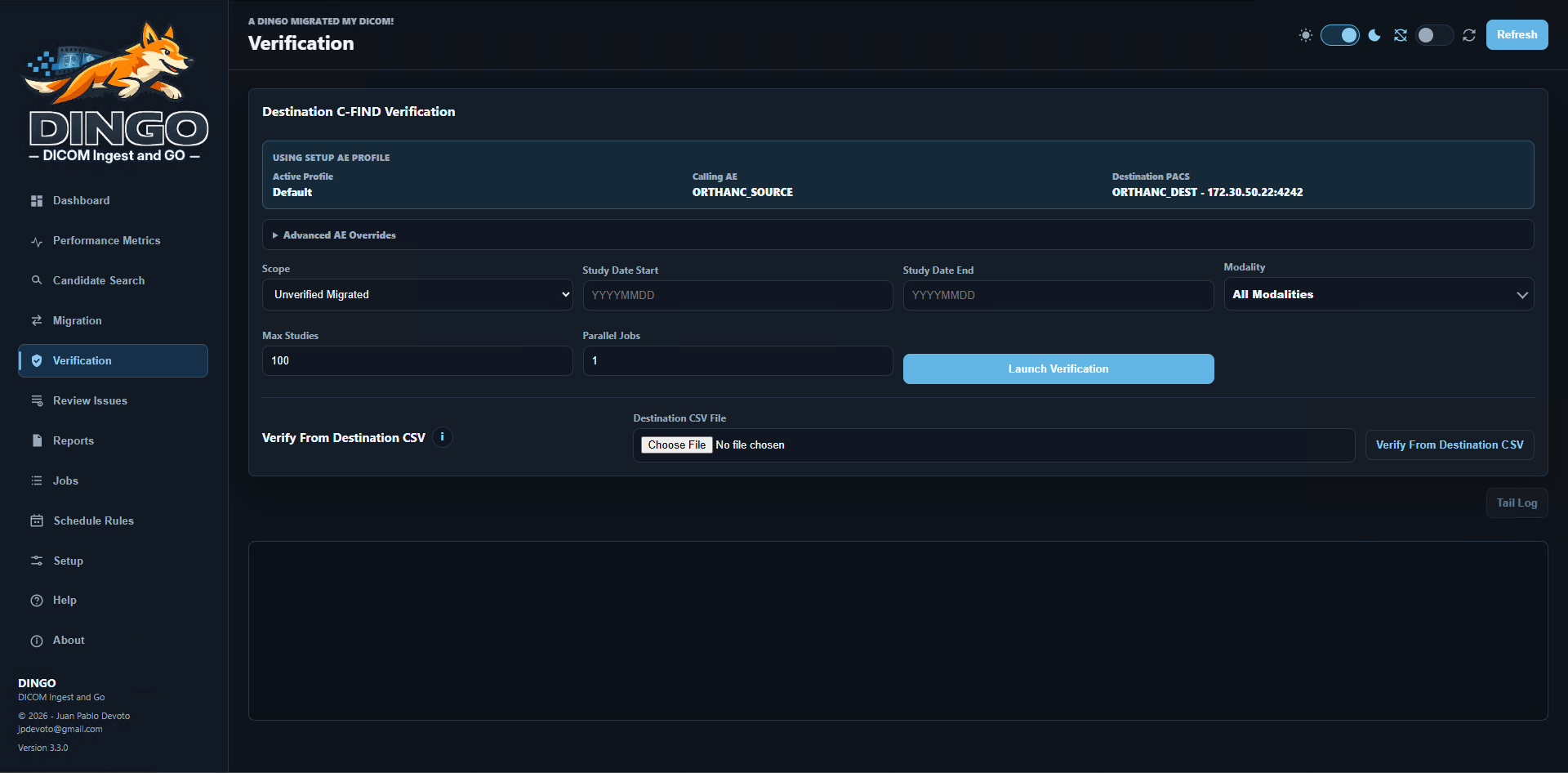Click the Default active profile value
This screenshot has width=1568, height=773.
[x=292, y=193]
